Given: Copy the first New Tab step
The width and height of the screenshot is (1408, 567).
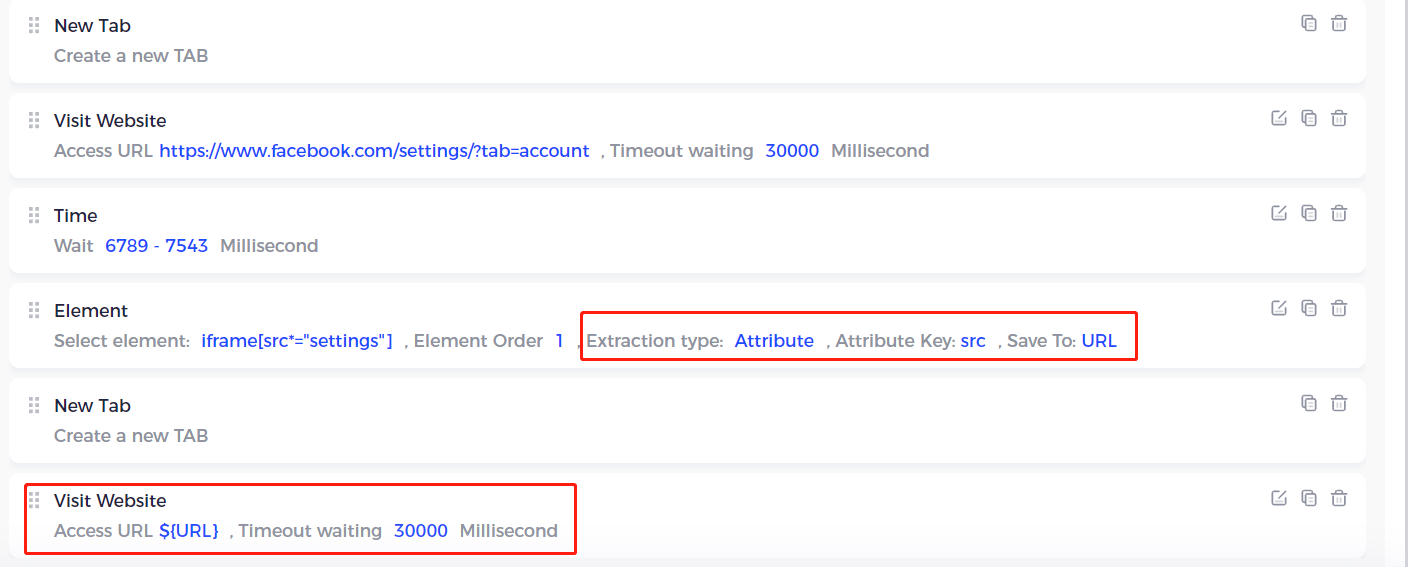Looking at the screenshot, I should click(x=1309, y=23).
